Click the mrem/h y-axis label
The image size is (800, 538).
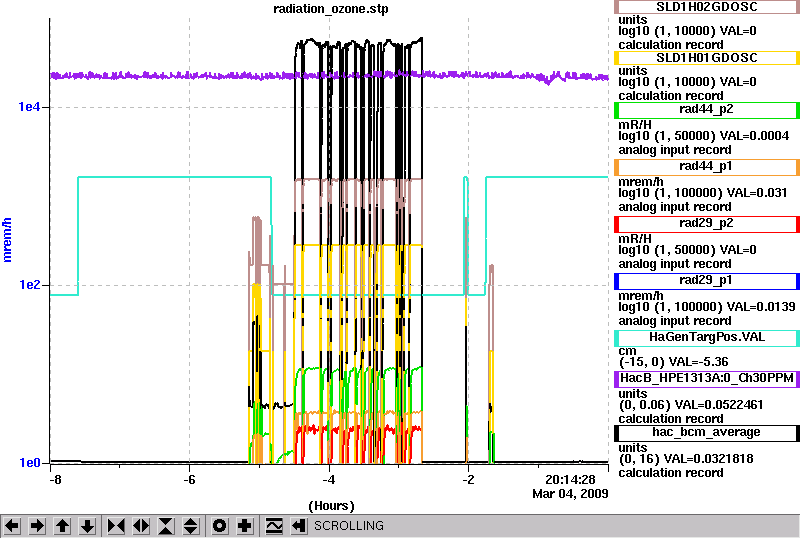pyautogui.click(x=7, y=240)
